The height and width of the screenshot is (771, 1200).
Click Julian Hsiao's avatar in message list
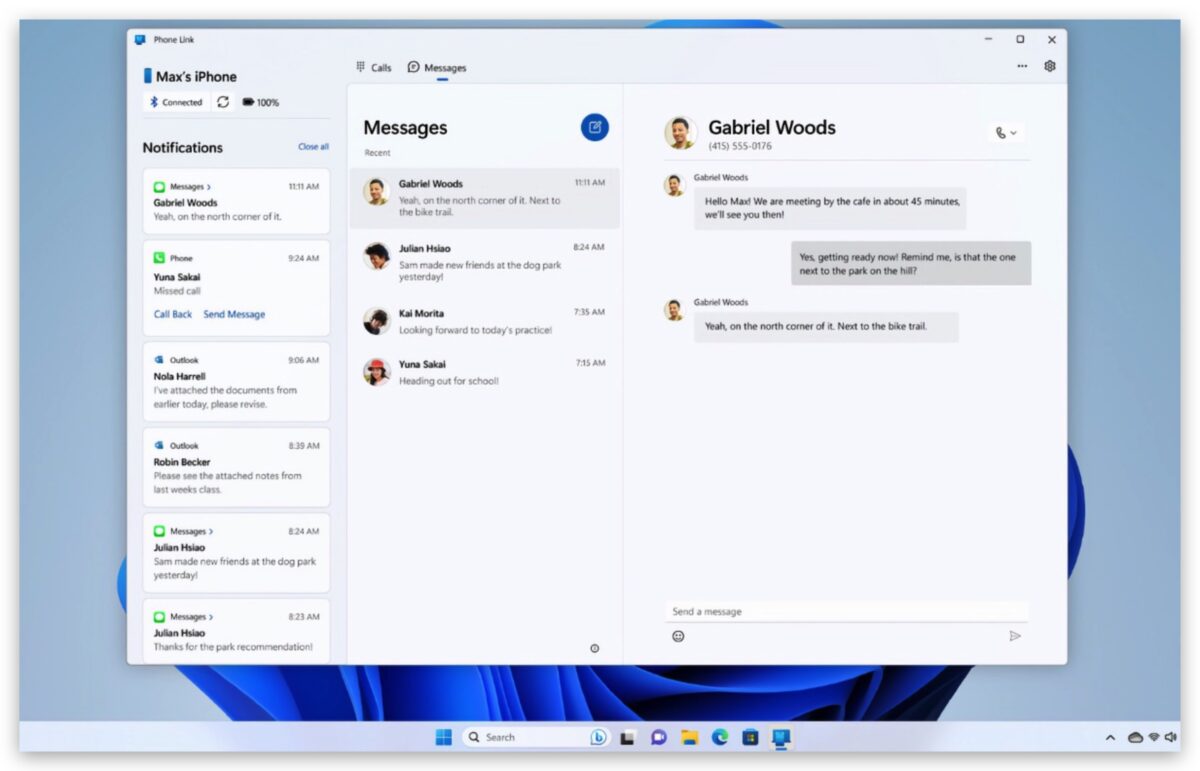[377, 256]
